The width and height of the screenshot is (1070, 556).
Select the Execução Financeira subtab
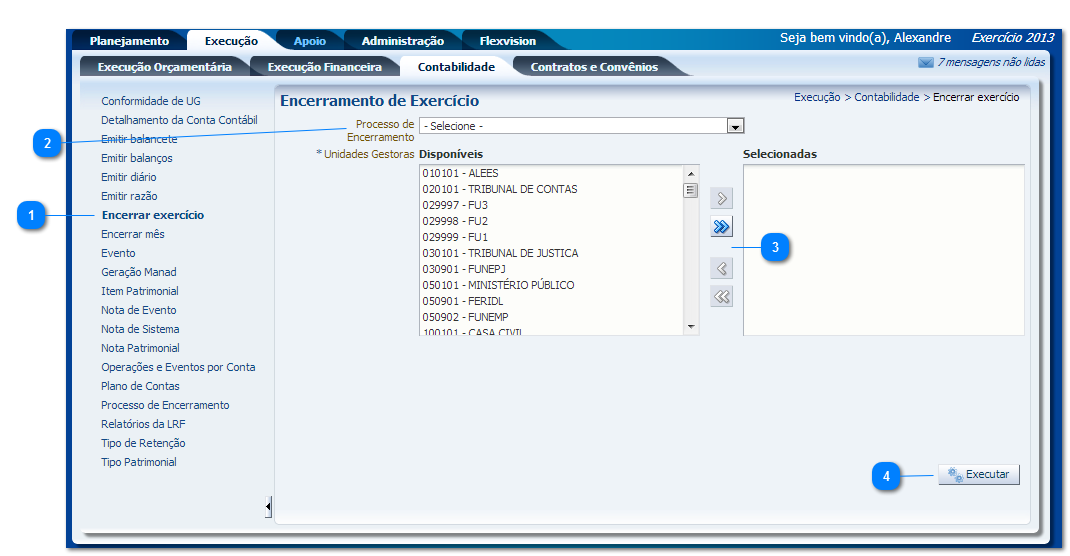[x=324, y=67]
